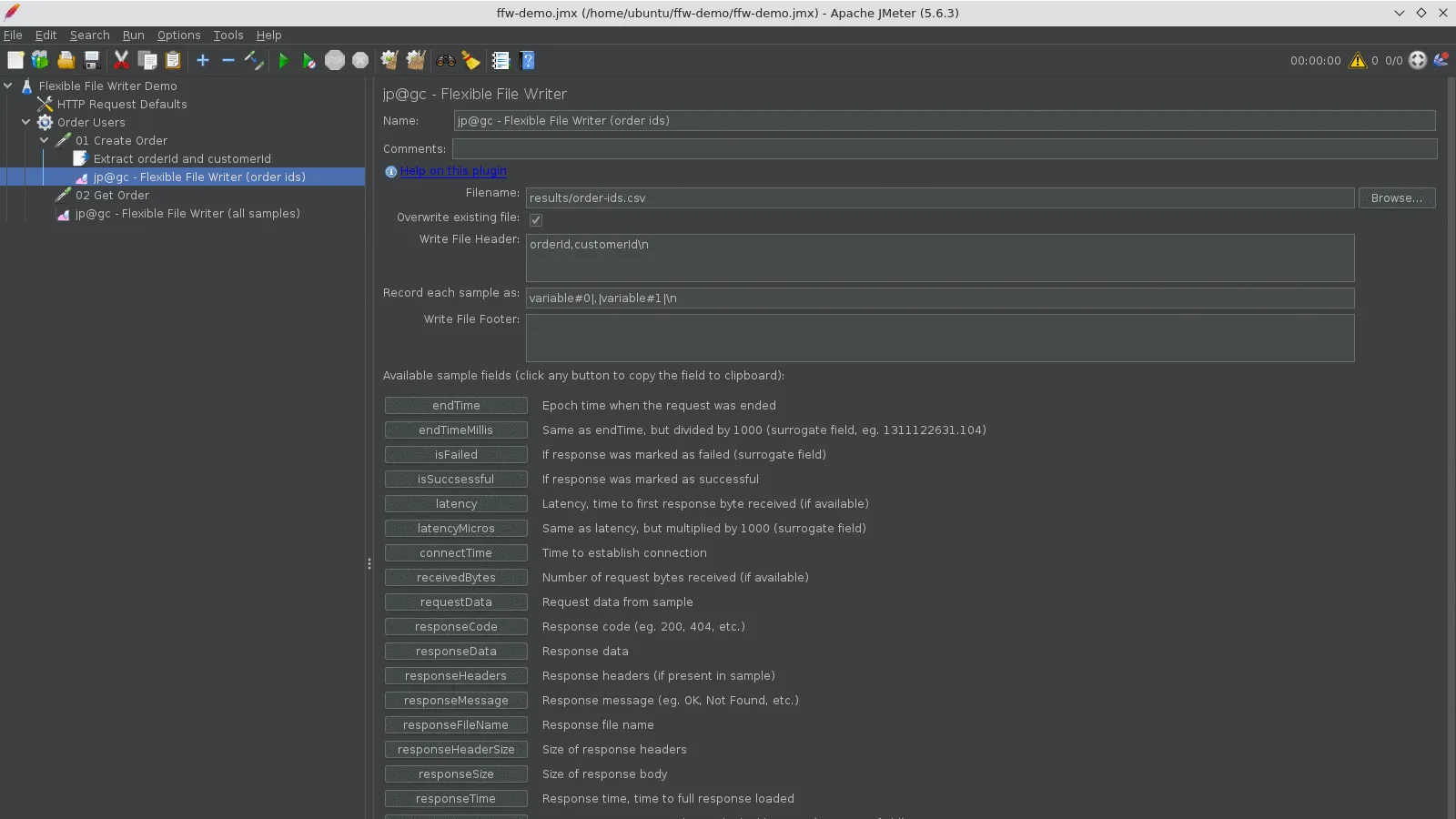The width and height of the screenshot is (1456, 819).
Task: Open the Templates toolbar icon
Action: click(40, 61)
